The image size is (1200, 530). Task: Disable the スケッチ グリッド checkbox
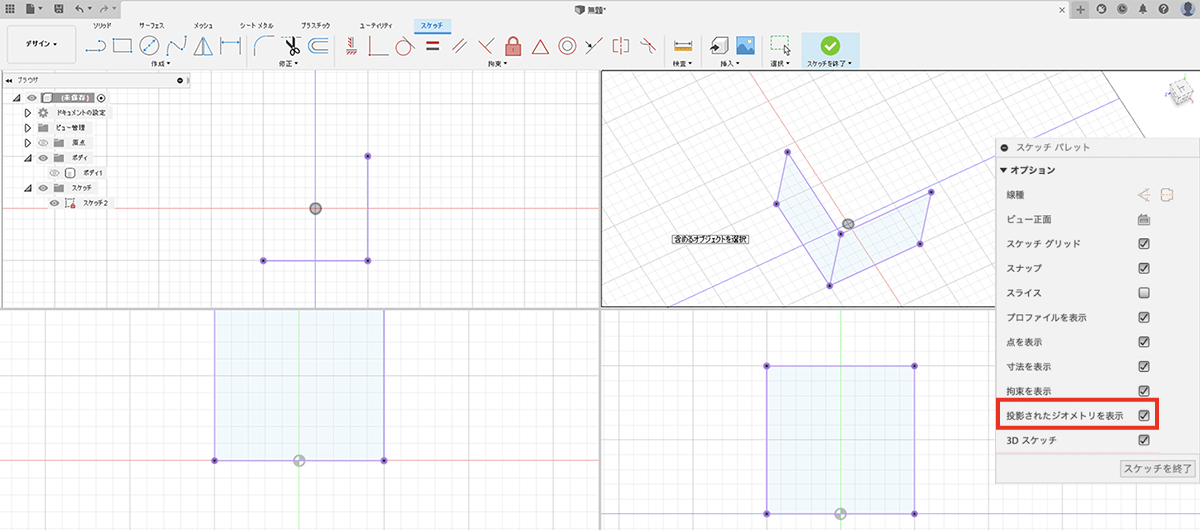[x=1144, y=244]
